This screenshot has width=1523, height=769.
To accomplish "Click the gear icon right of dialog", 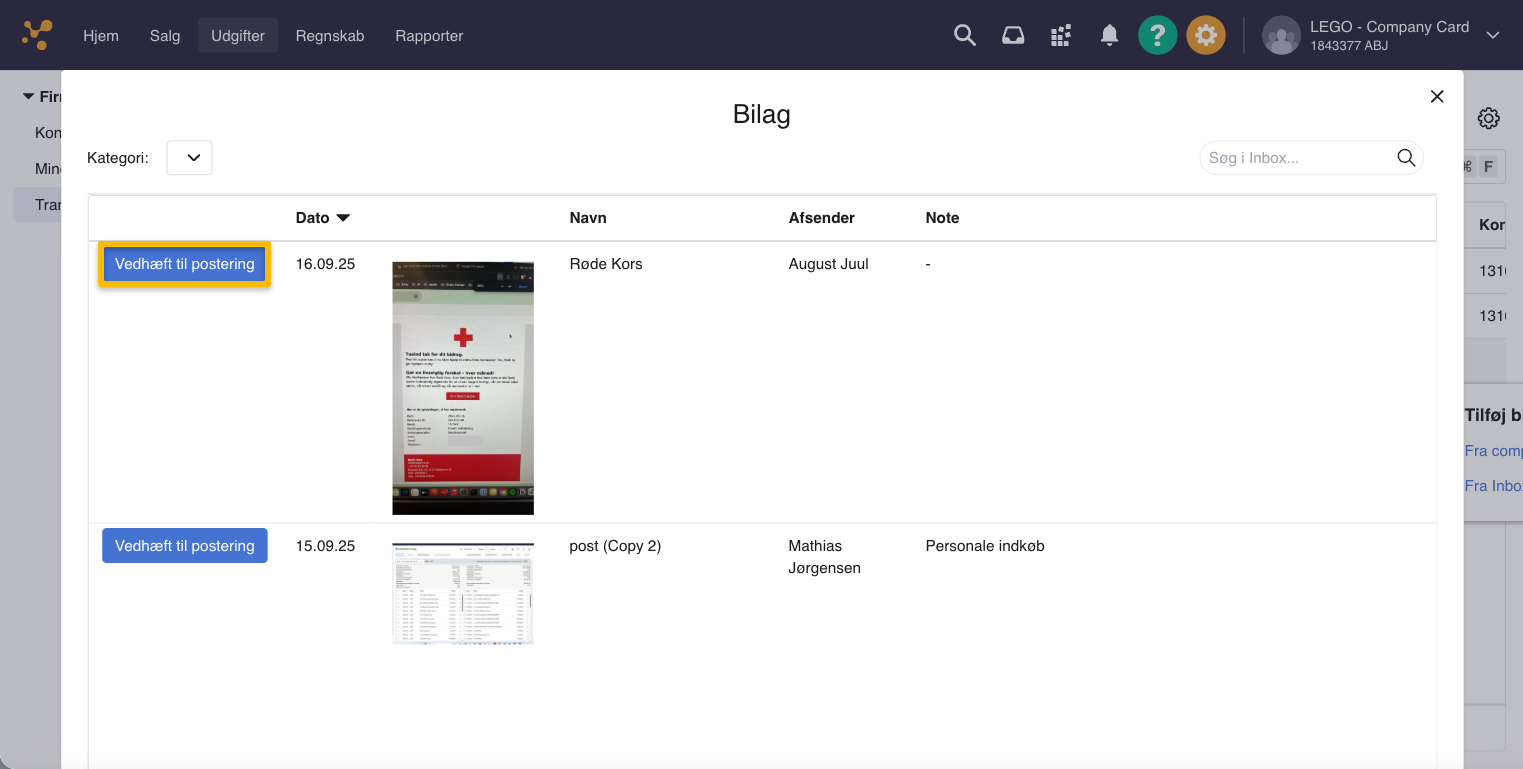I will pos(1488,118).
